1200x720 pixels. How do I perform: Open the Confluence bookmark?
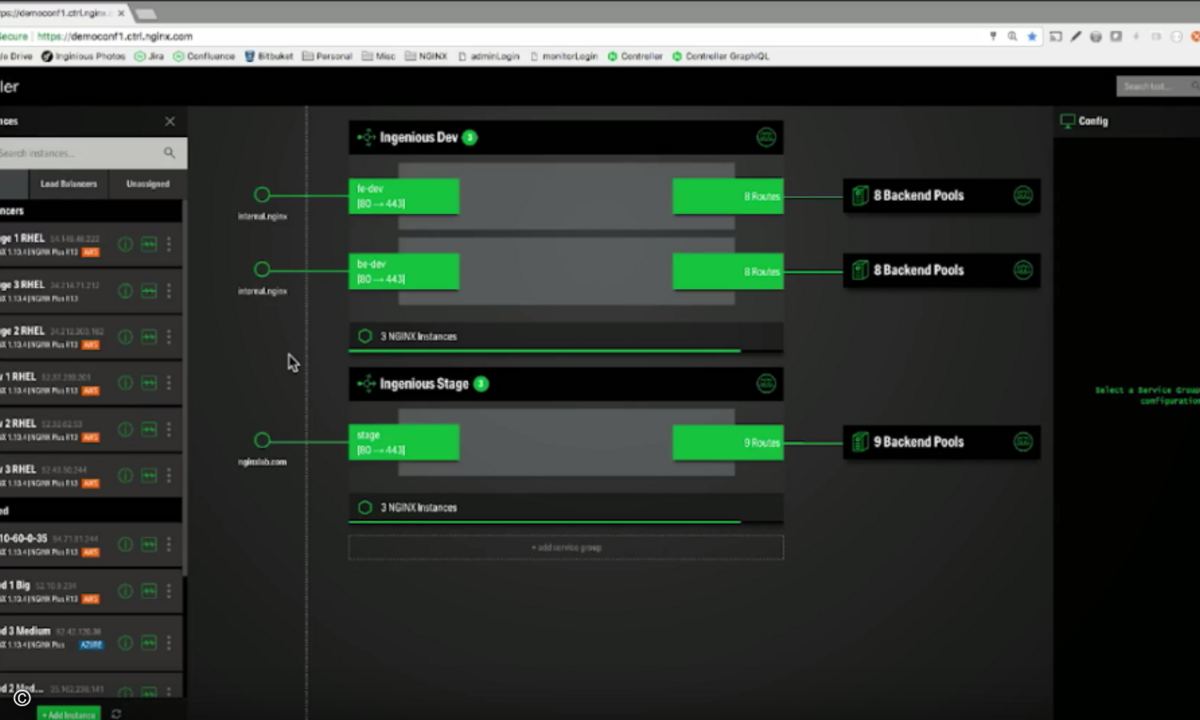[204, 56]
